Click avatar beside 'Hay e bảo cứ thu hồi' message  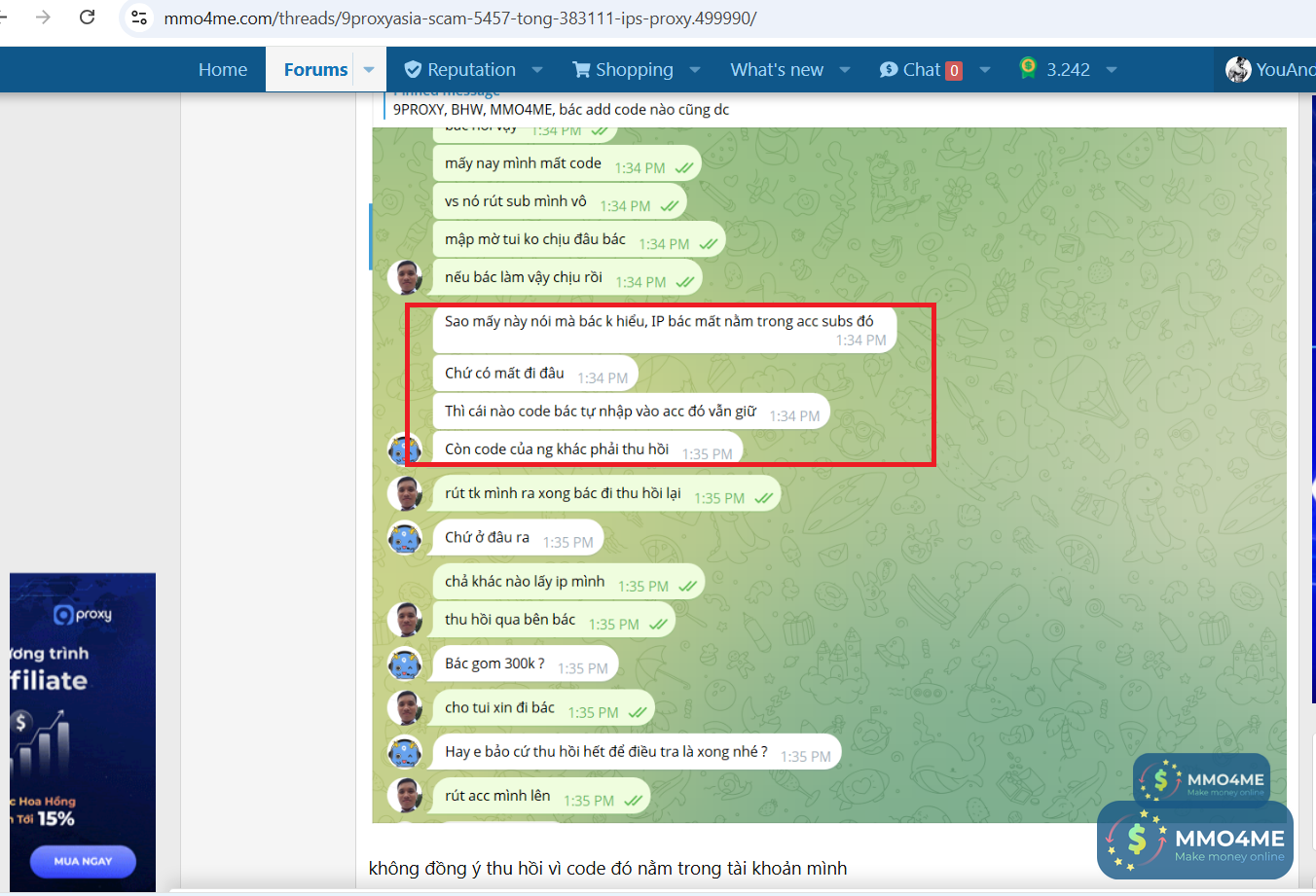[x=405, y=751]
